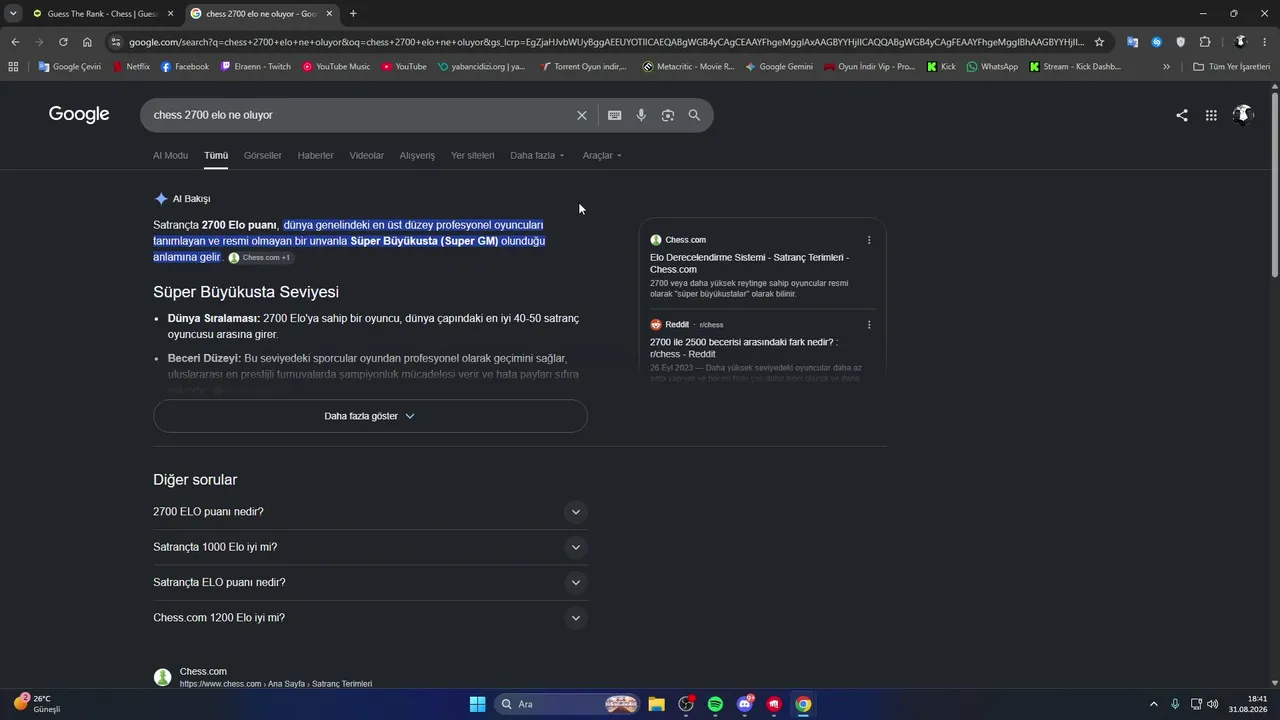Open the browser home page
1280x720 pixels.
(87, 42)
